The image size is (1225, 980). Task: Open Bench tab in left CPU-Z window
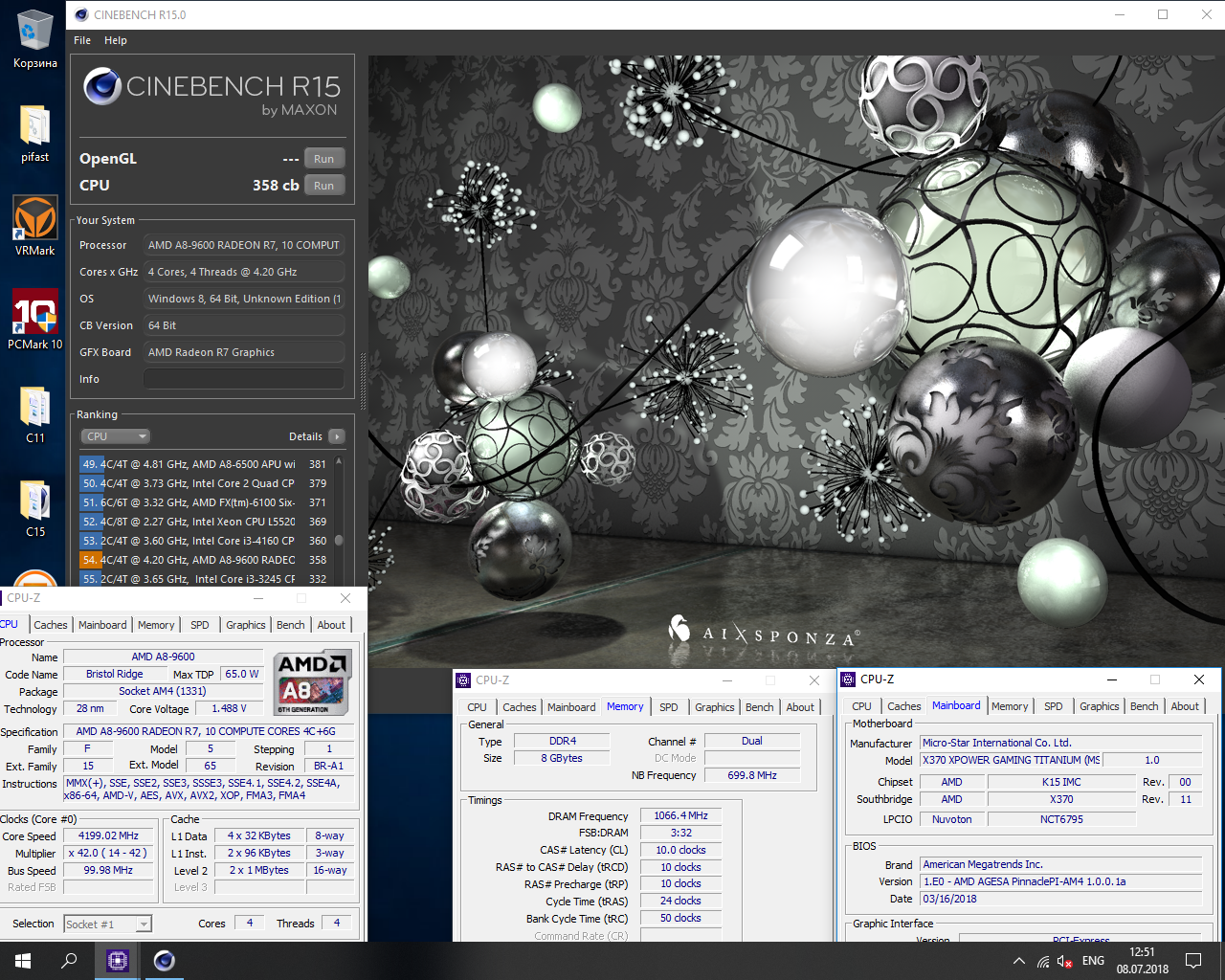point(291,625)
